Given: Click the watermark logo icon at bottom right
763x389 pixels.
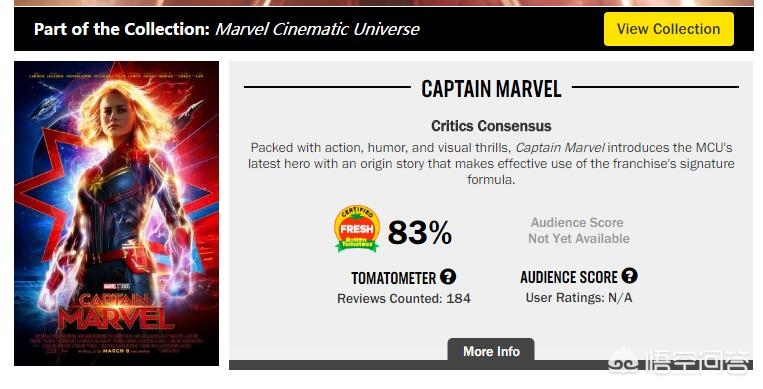Looking at the screenshot, I should coord(623,362).
